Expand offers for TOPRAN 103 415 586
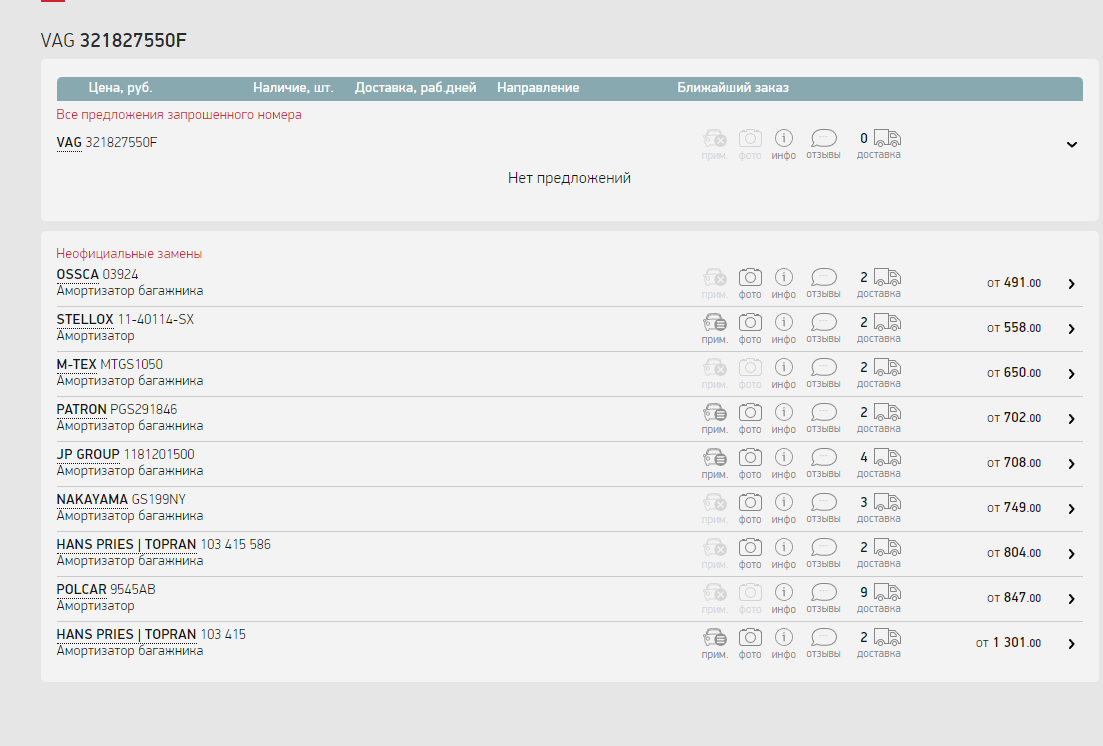 (x=1071, y=554)
